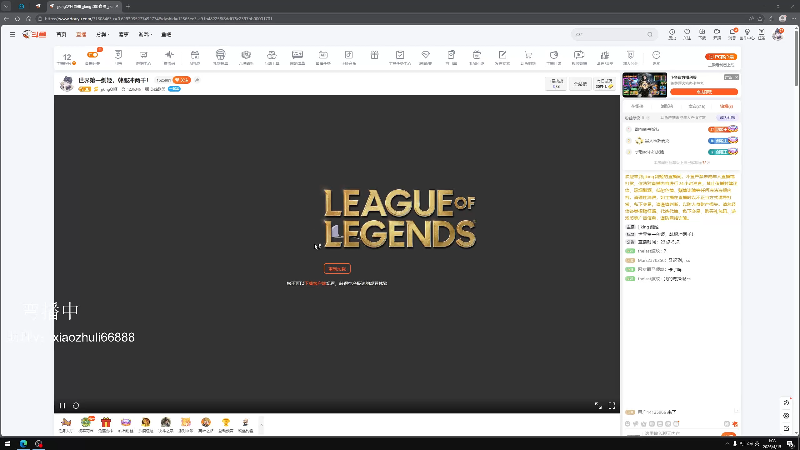Expand the gift bar using the small arrow
The height and width of the screenshot is (450, 800).
point(261,424)
